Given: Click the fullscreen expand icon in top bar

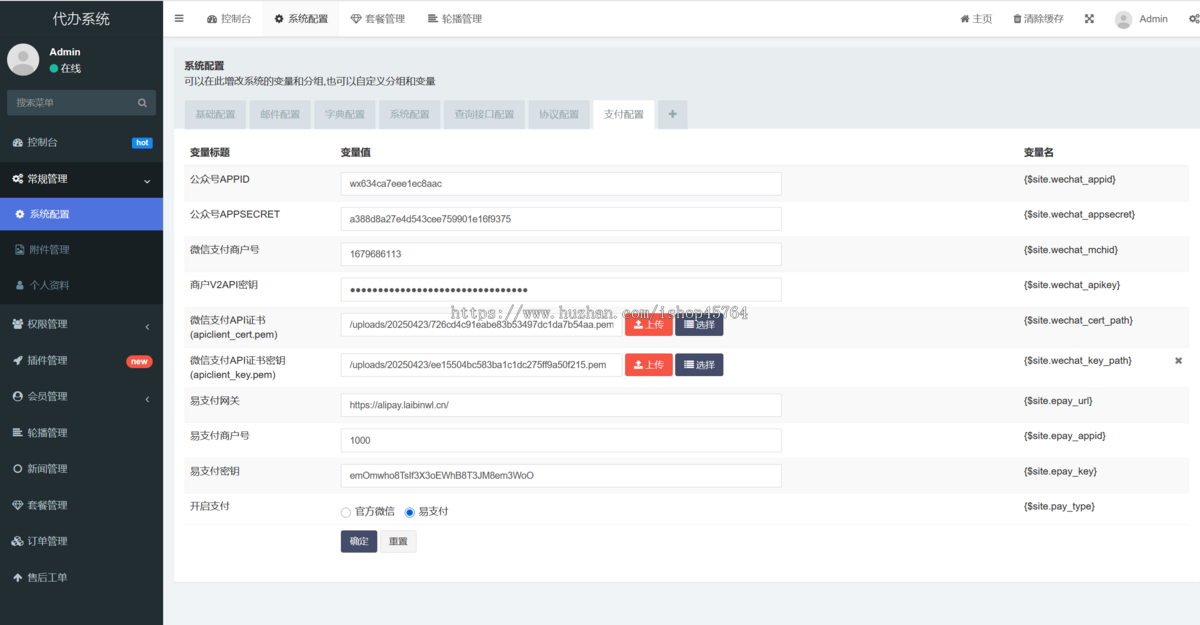Looking at the screenshot, I should pyautogui.click(x=1089, y=19).
